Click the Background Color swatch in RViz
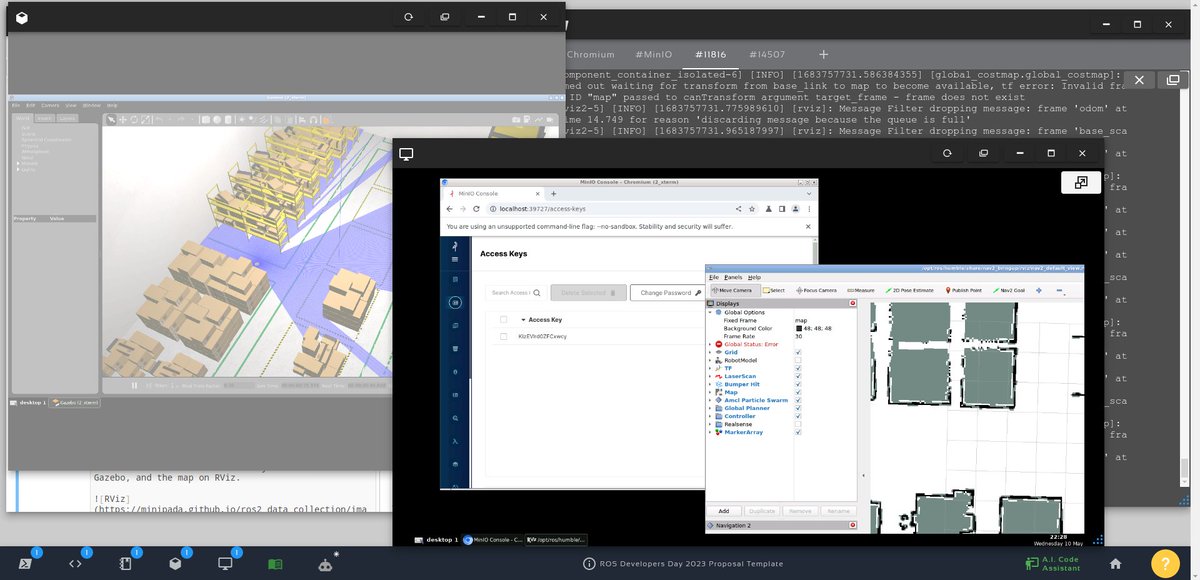 point(798,328)
